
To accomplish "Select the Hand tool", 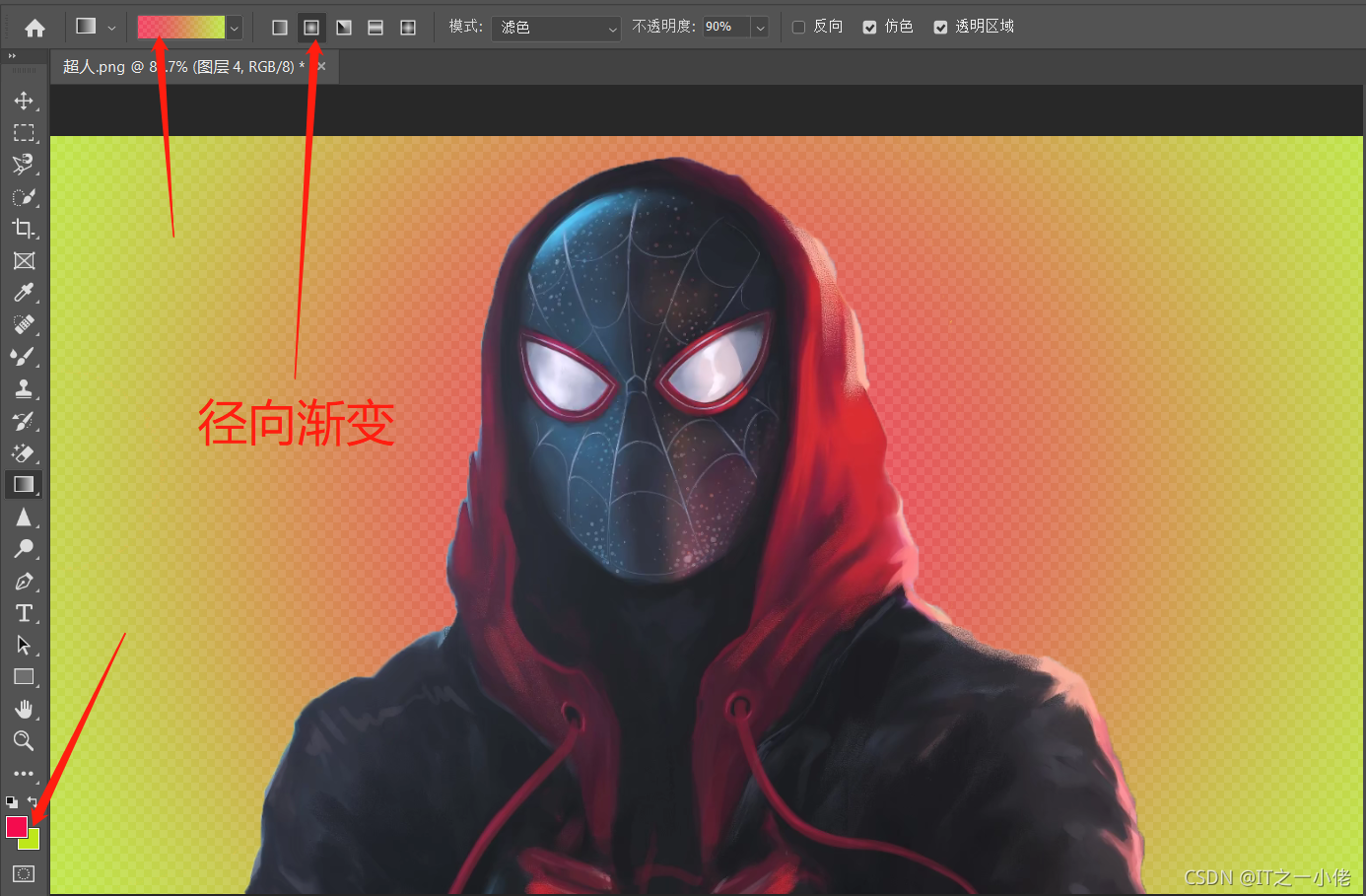I will [x=24, y=709].
